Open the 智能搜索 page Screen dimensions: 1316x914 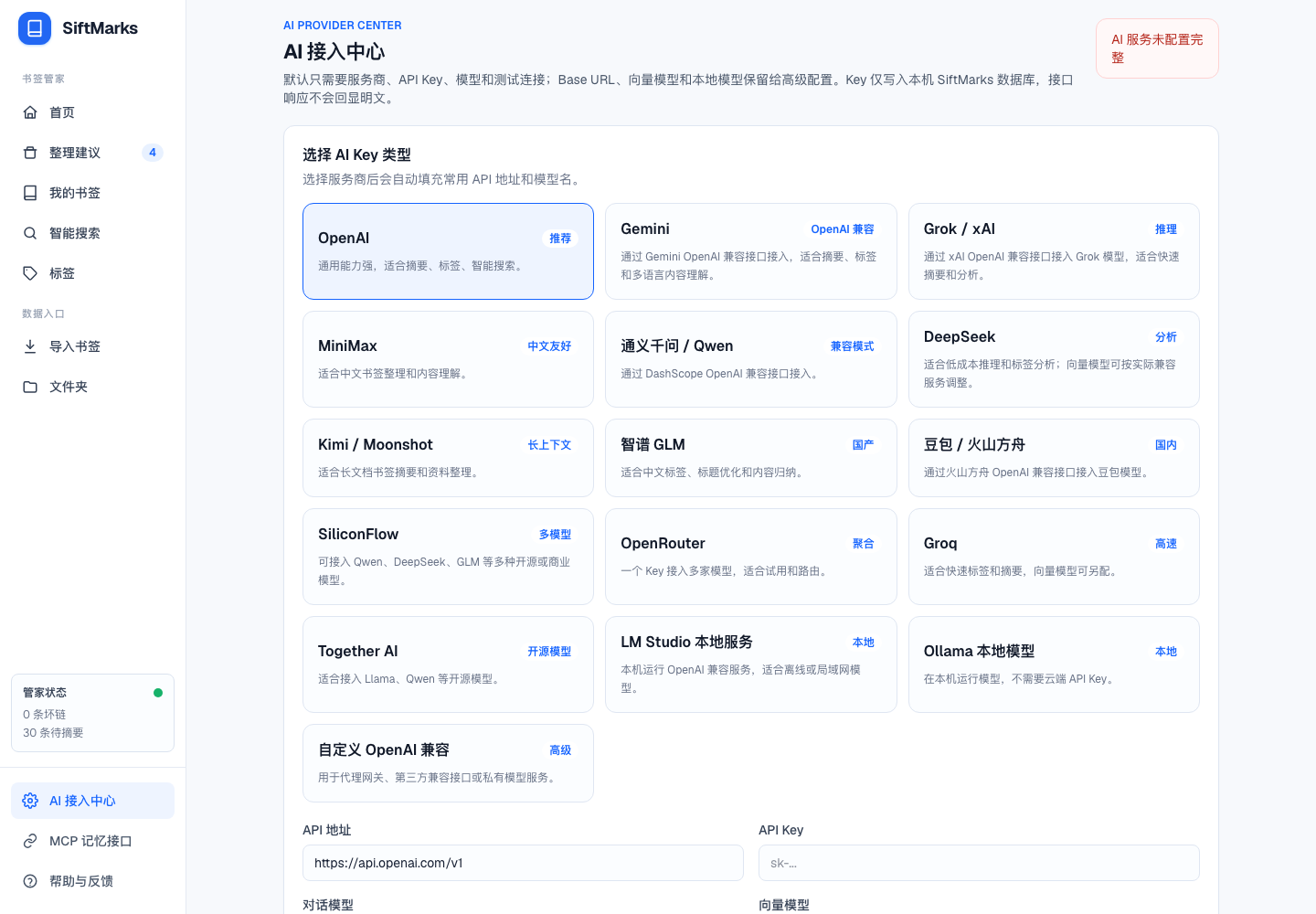click(x=92, y=233)
